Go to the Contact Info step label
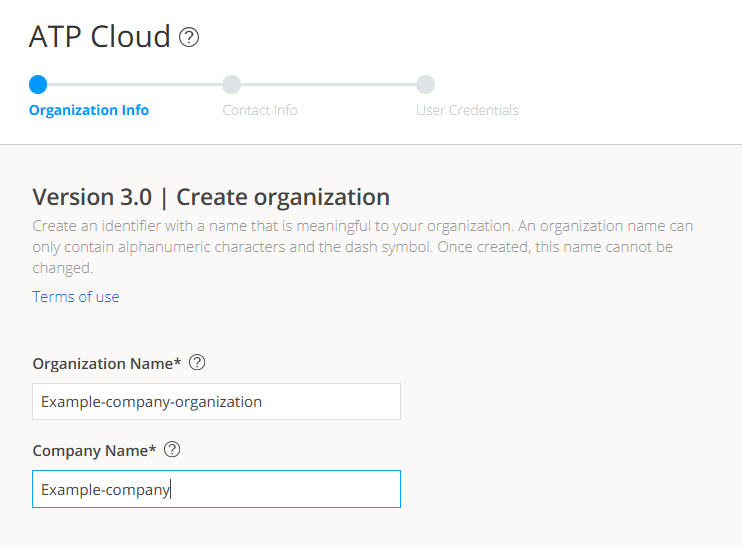Viewport: 742px width, 547px height. pyautogui.click(x=260, y=110)
